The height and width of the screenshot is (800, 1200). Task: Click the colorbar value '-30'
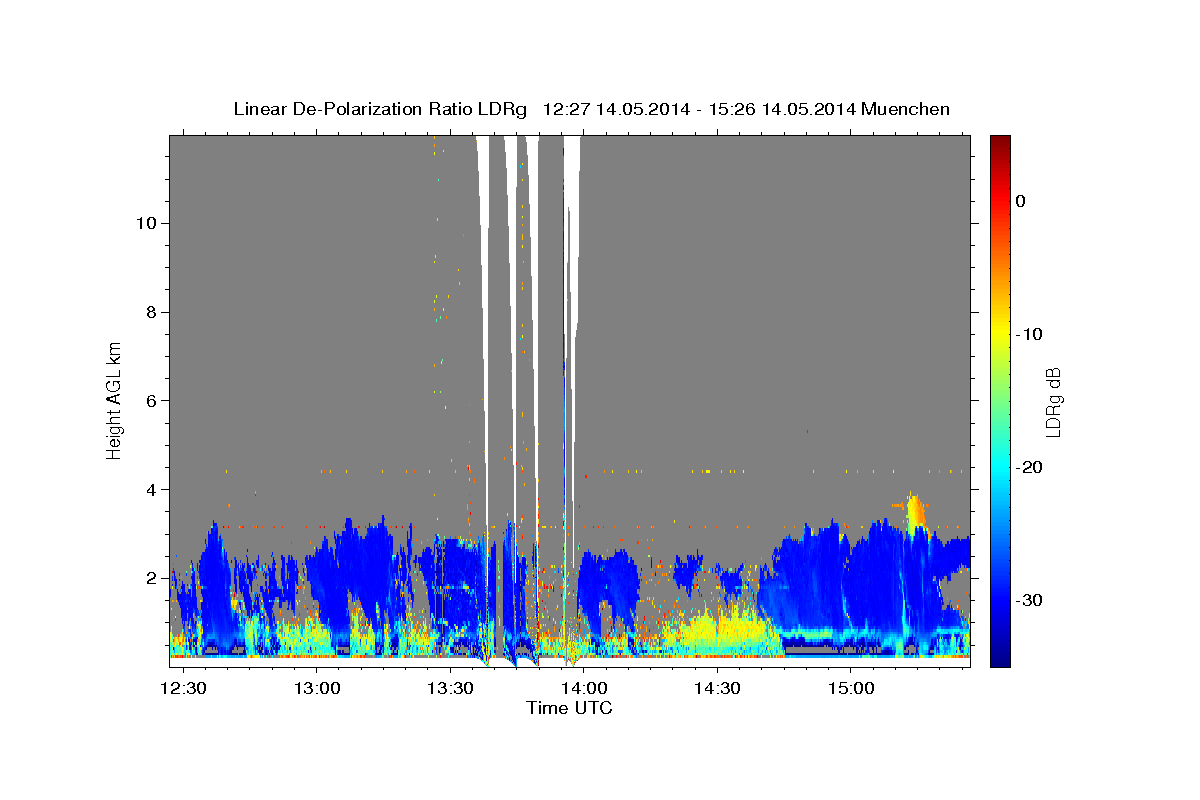1028,600
